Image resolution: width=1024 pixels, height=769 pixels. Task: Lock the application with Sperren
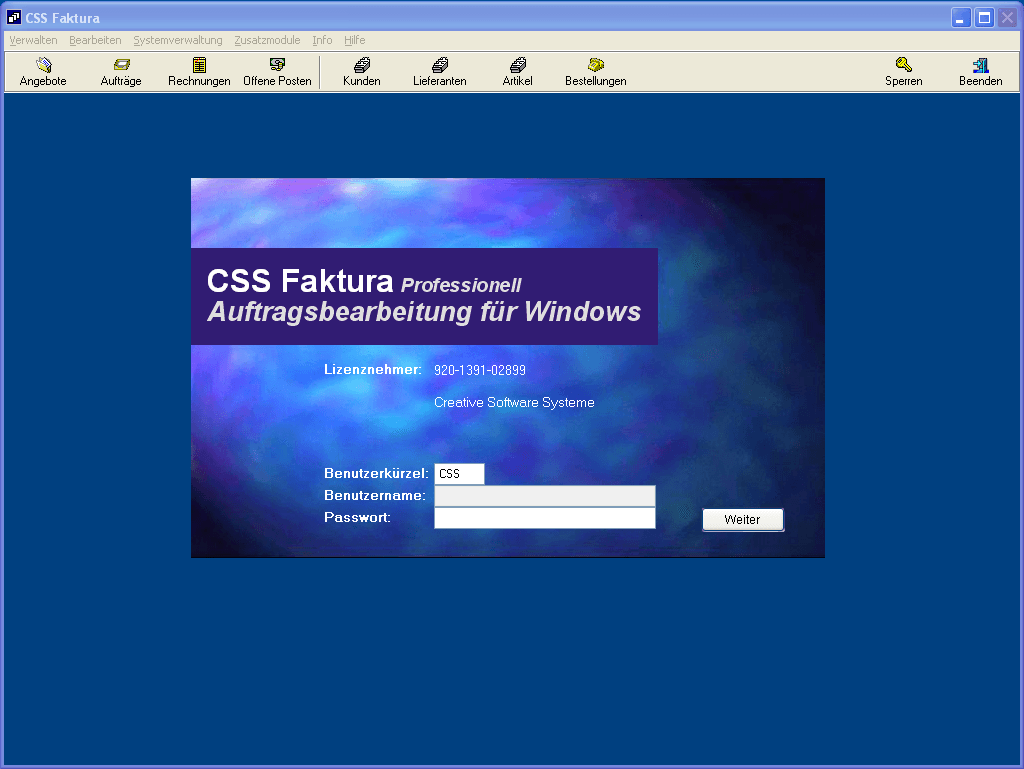(903, 72)
